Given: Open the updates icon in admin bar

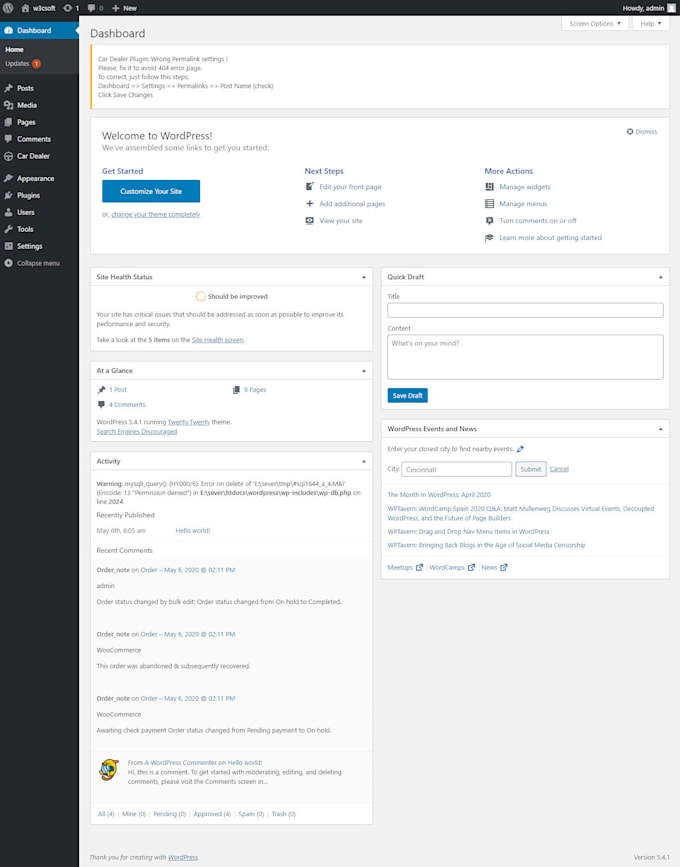Looking at the screenshot, I should (67, 8).
